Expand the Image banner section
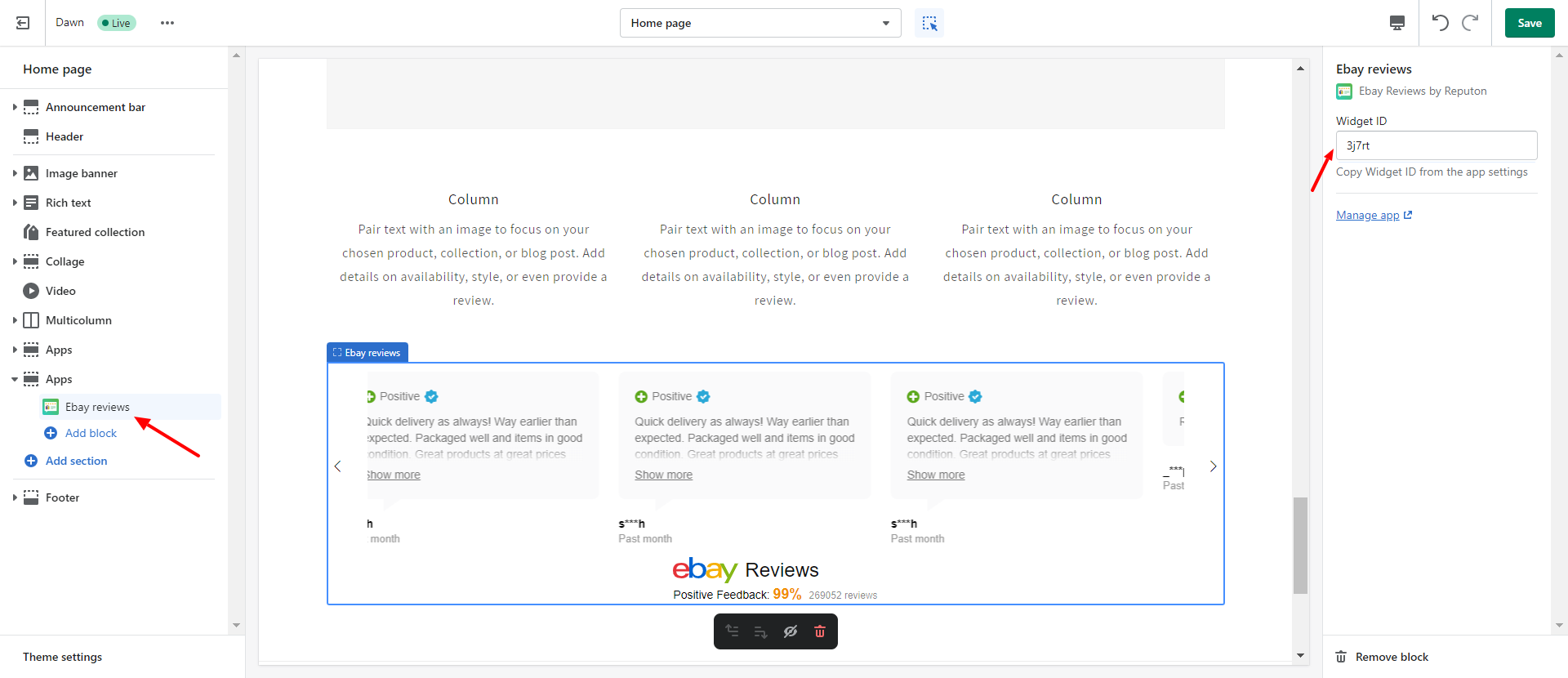1568x678 pixels. click(15, 173)
